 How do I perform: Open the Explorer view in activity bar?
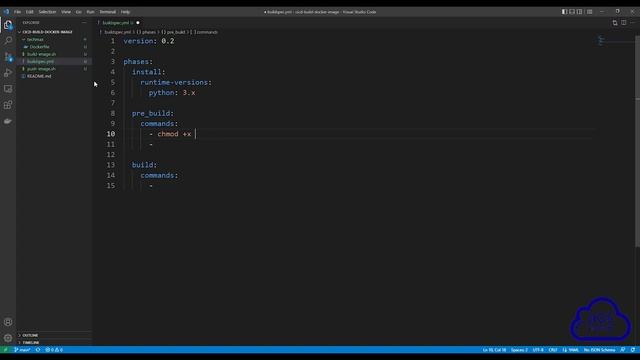click(x=8, y=25)
